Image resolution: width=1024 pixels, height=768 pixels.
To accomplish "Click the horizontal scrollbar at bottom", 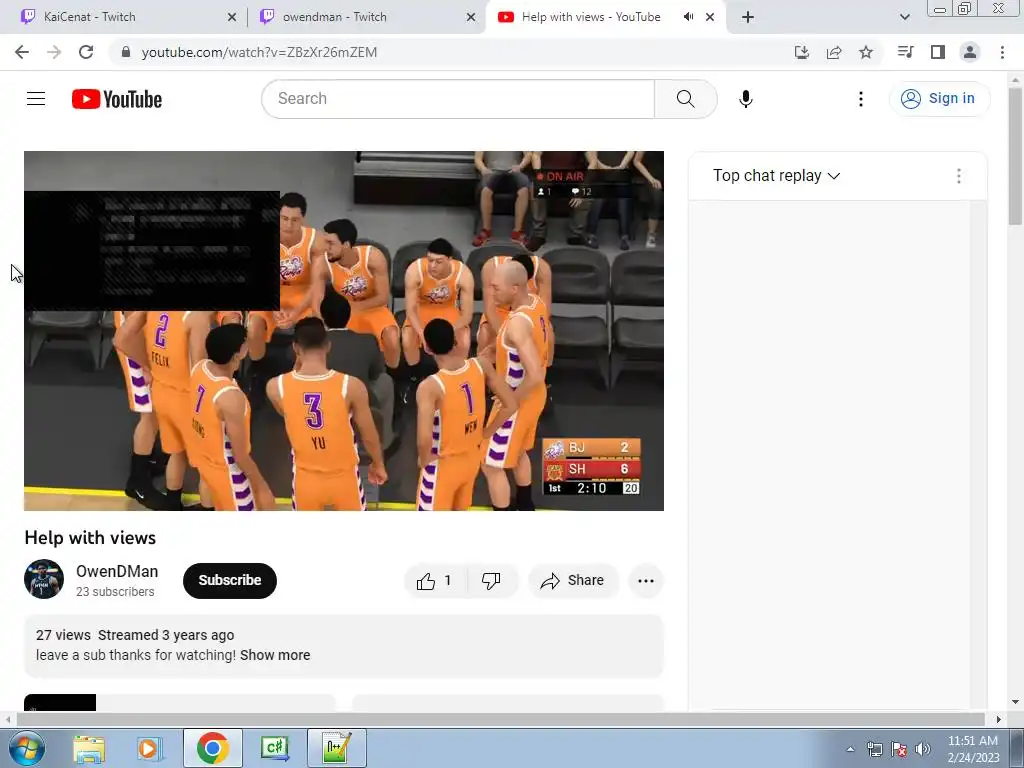I will point(500,719).
